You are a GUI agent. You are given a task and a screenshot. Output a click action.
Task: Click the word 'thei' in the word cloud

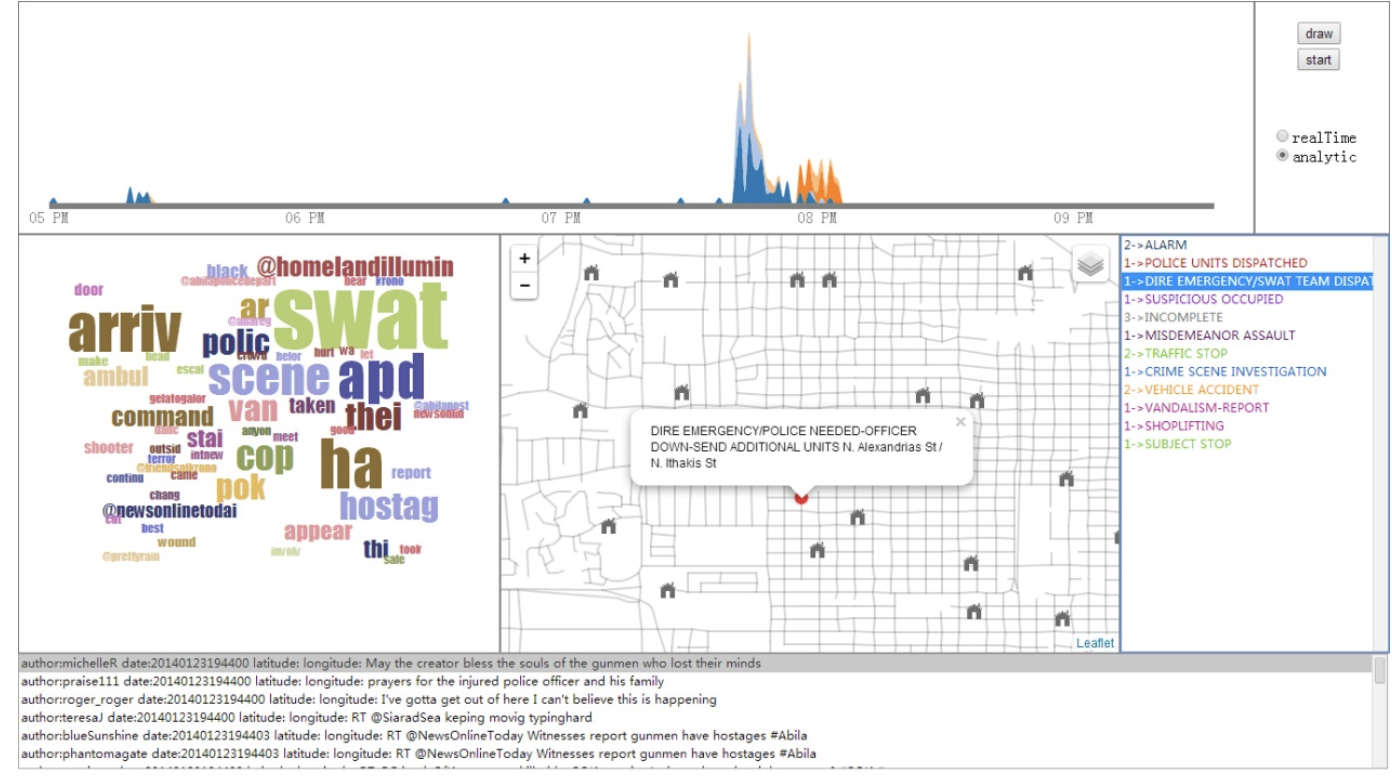tap(374, 417)
